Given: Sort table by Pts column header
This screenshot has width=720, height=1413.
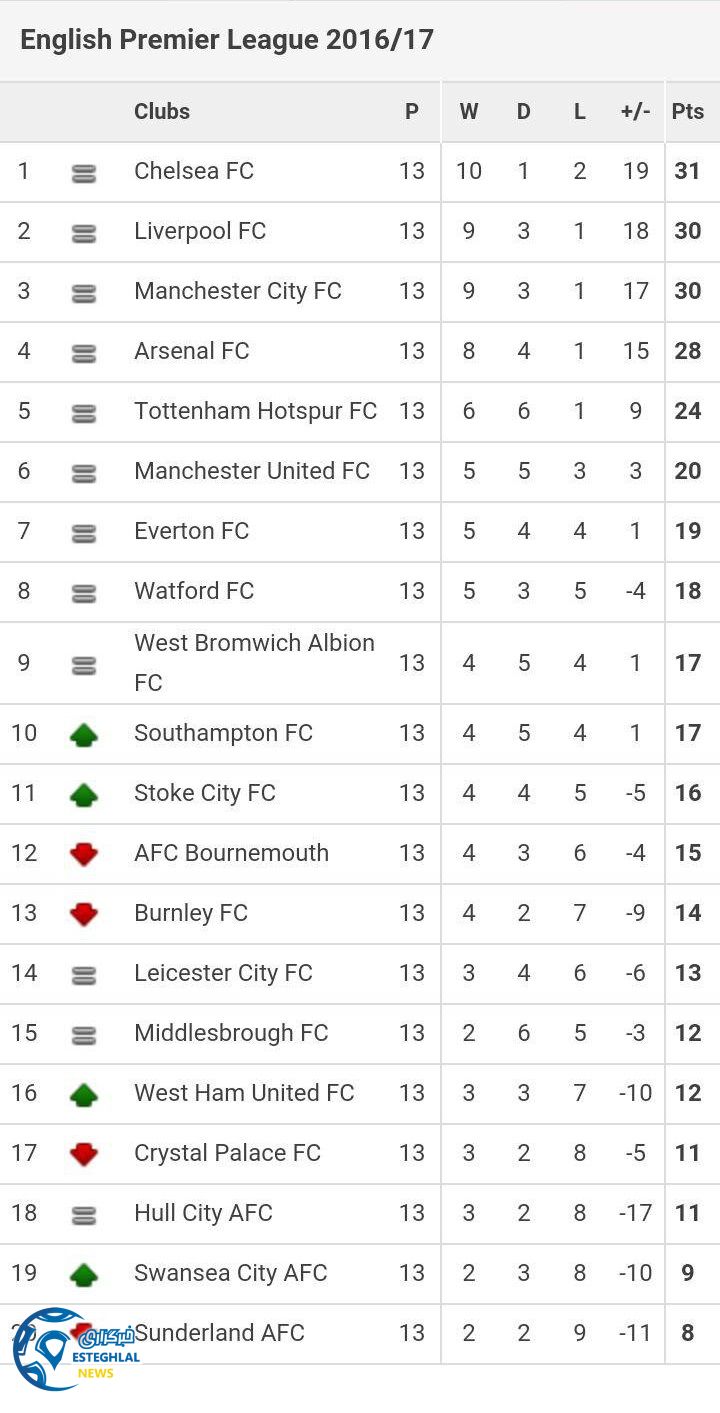Looking at the screenshot, I should [x=688, y=112].
